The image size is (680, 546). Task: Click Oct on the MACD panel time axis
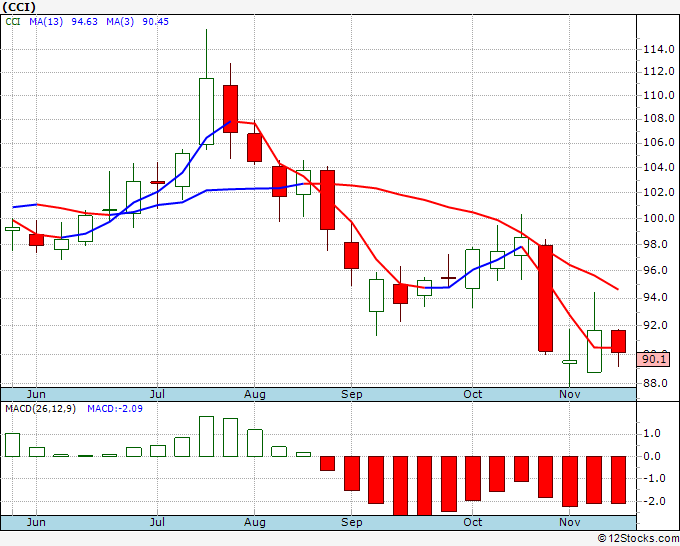(x=472, y=522)
